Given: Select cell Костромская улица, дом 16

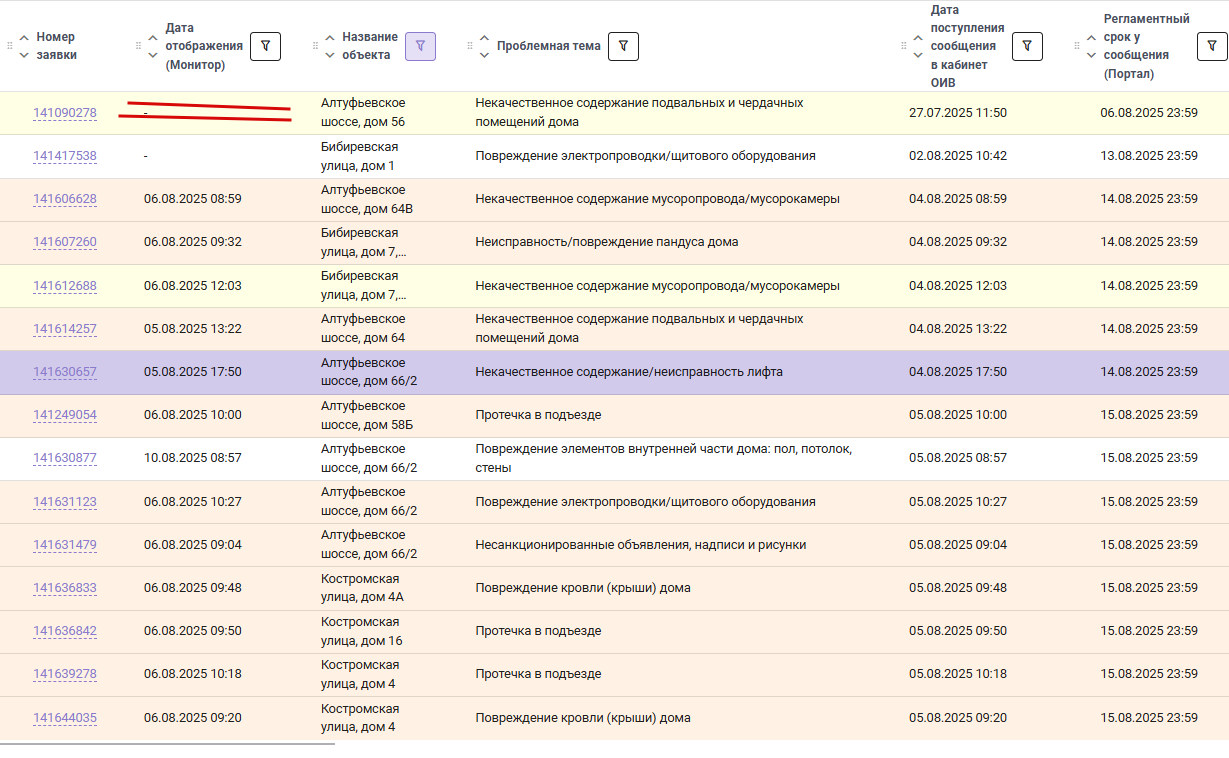Looking at the screenshot, I should click(362, 631).
